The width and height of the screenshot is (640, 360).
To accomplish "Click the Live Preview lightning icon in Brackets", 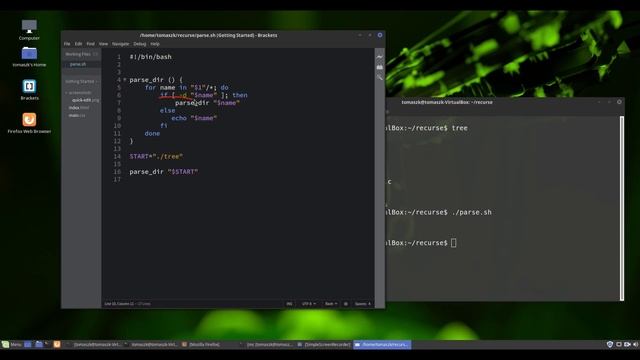I will pos(380,57).
